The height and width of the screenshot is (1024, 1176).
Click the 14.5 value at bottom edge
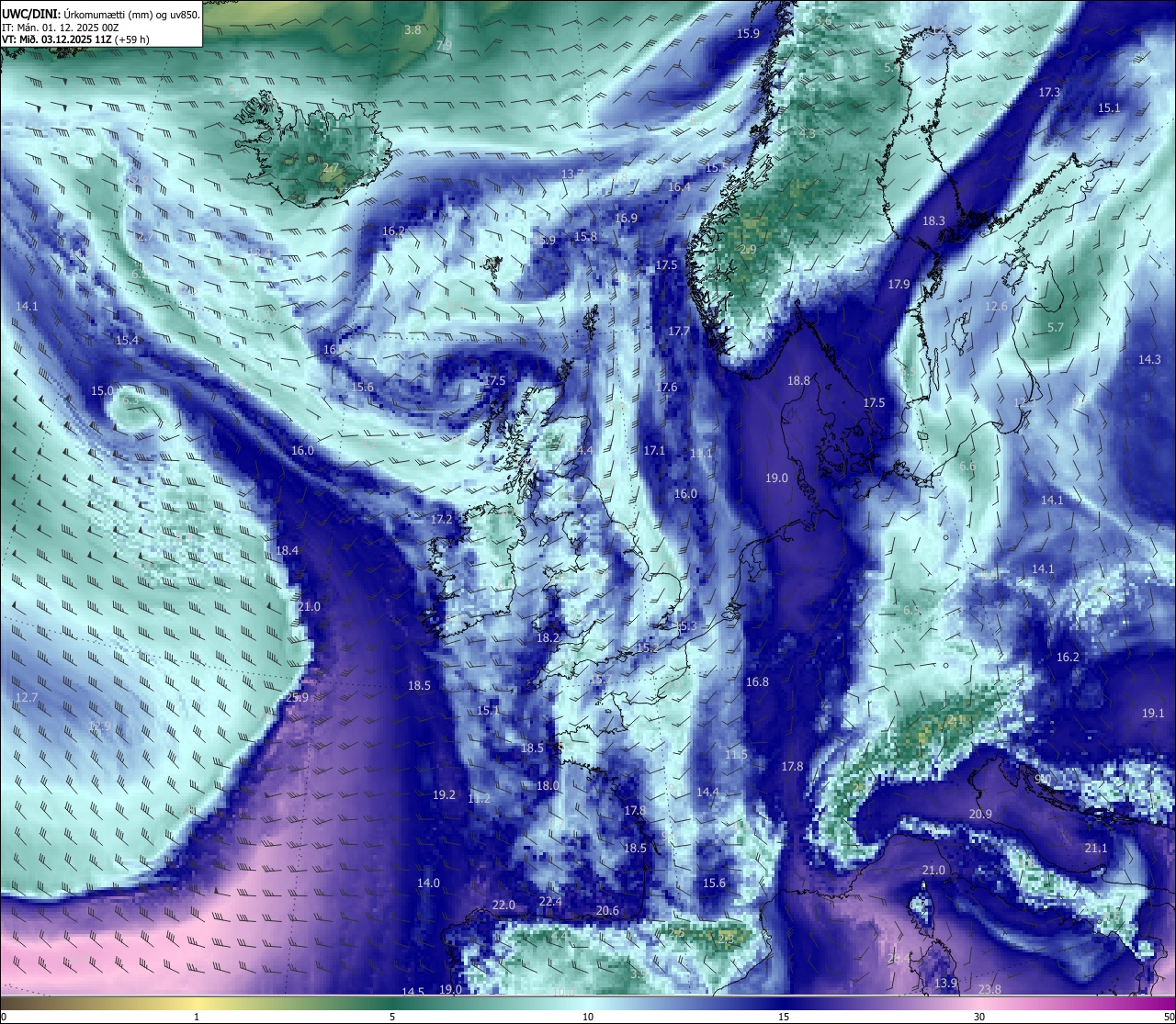coord(413,992)
